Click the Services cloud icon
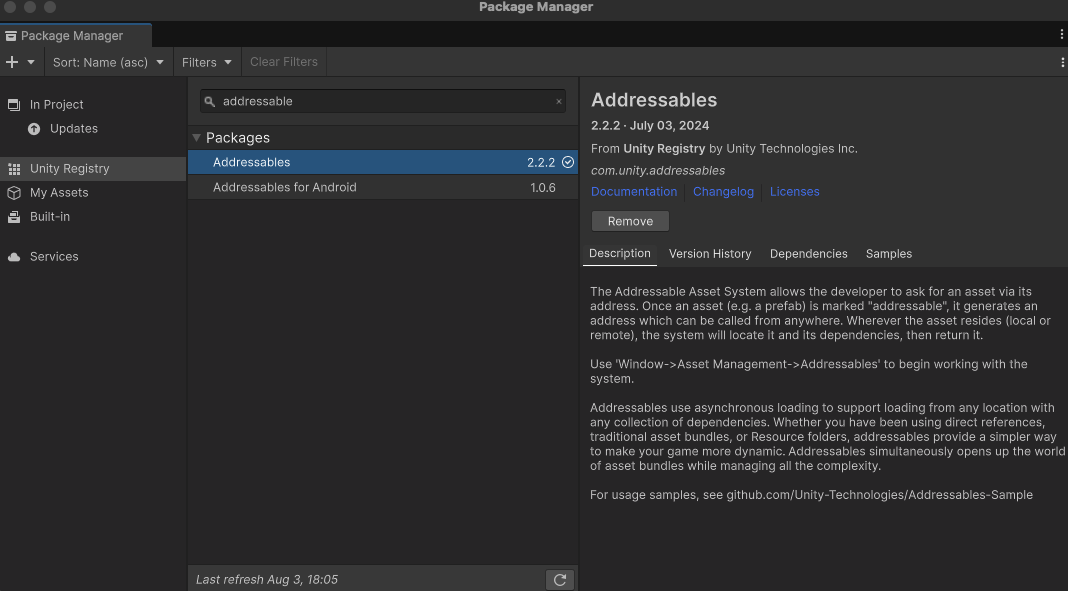This screenshot has height=591, width=1068. tap(14, 257)
